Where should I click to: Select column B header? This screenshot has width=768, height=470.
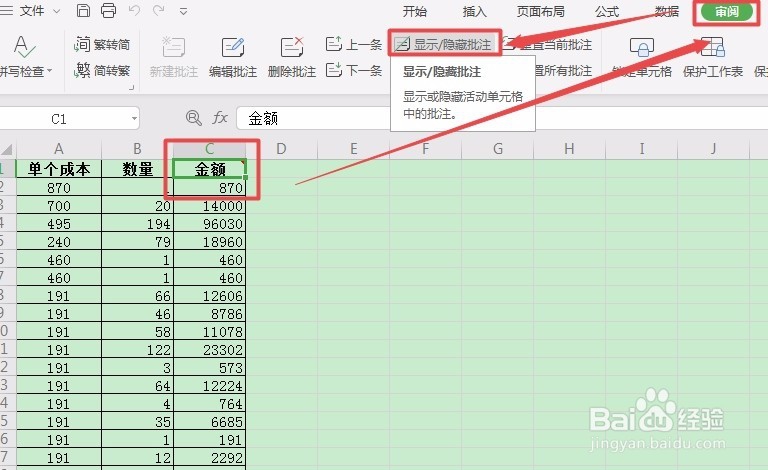tap(137, 149)
